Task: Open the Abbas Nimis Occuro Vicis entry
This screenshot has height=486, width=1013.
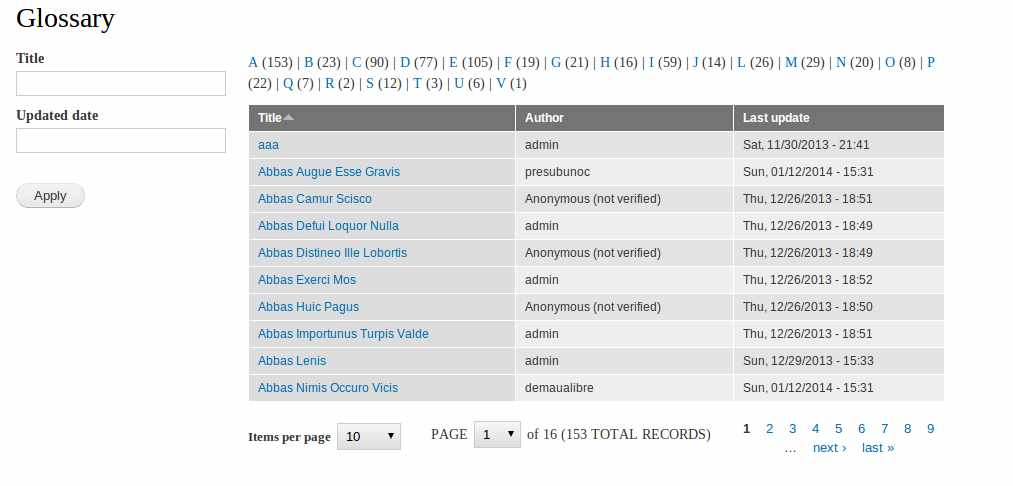Action: pos(328,388)
